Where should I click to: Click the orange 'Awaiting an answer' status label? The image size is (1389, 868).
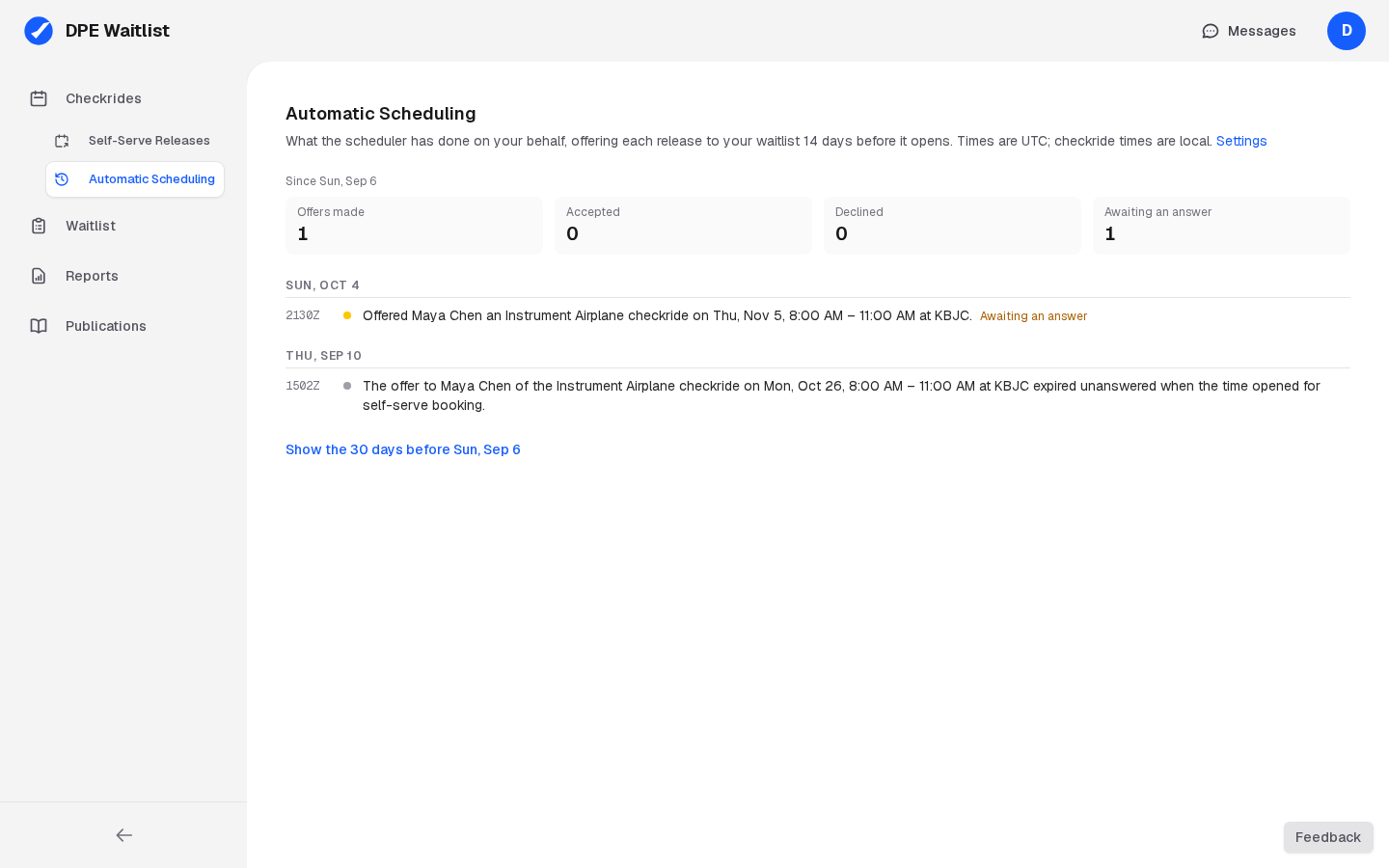point(1033,316)
